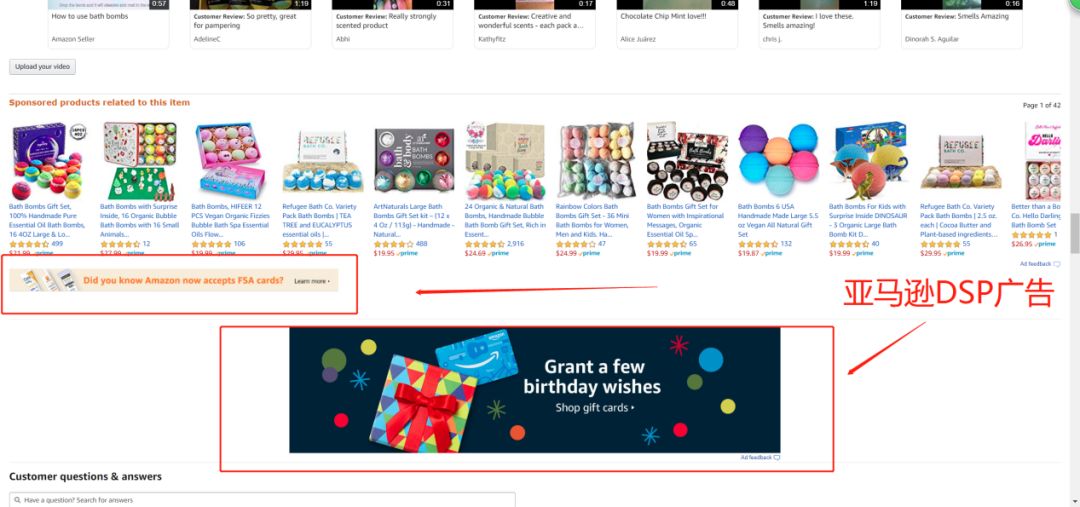The height and width of the screenshot is (507, 1080).
Task: Select the HIFEER 12 PCS Vegan bath bombs link
Action: pyautogui.click(x=230, y=220)
